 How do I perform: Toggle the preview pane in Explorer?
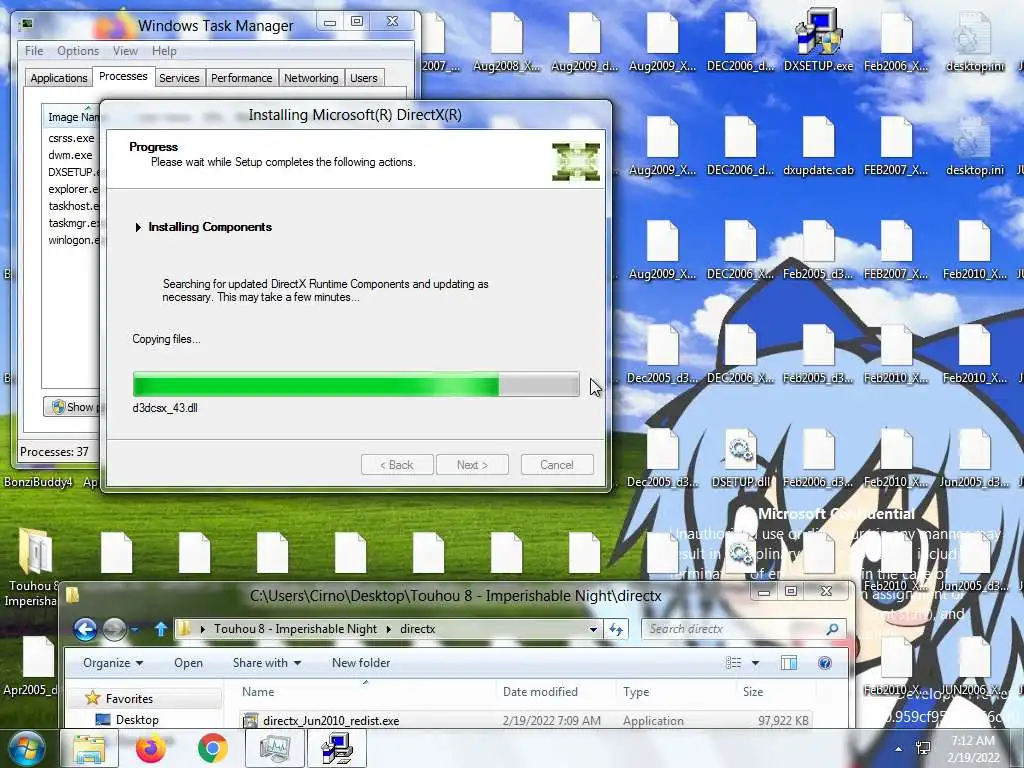[789, 663]
